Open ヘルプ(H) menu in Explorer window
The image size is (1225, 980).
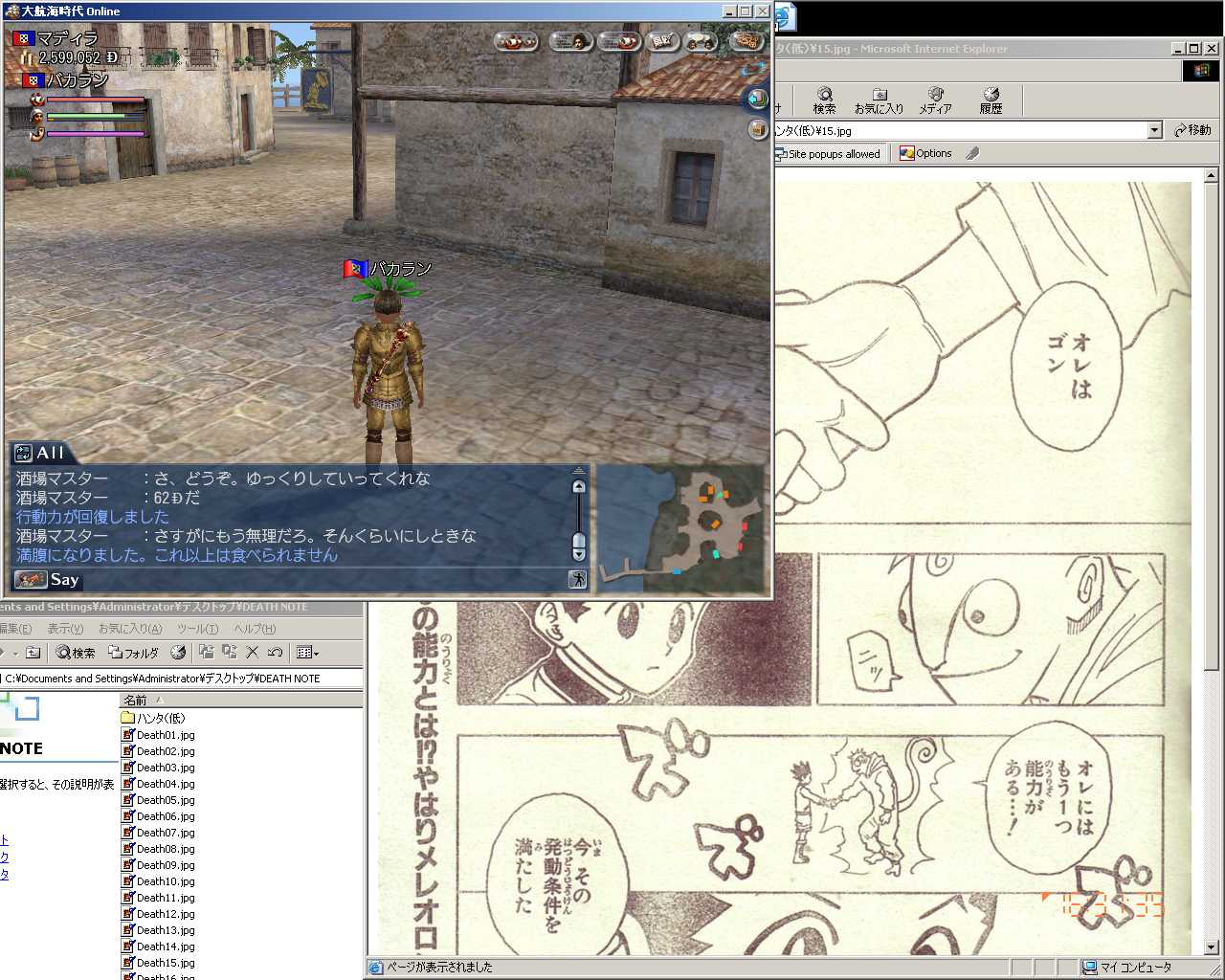coord(255,629)
